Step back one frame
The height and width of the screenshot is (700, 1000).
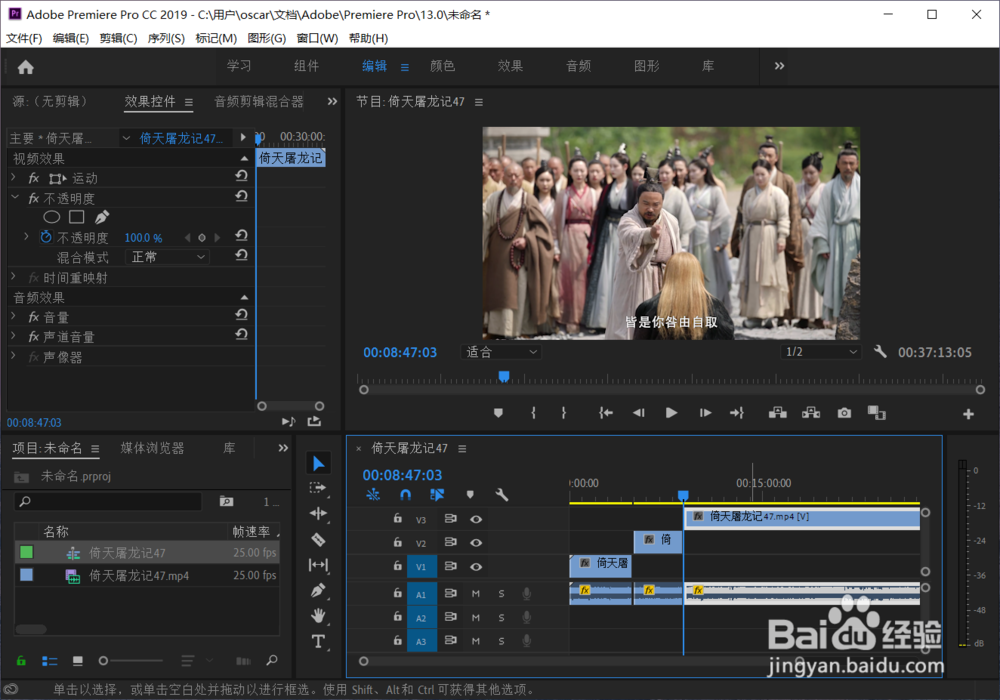pos(638,413)
